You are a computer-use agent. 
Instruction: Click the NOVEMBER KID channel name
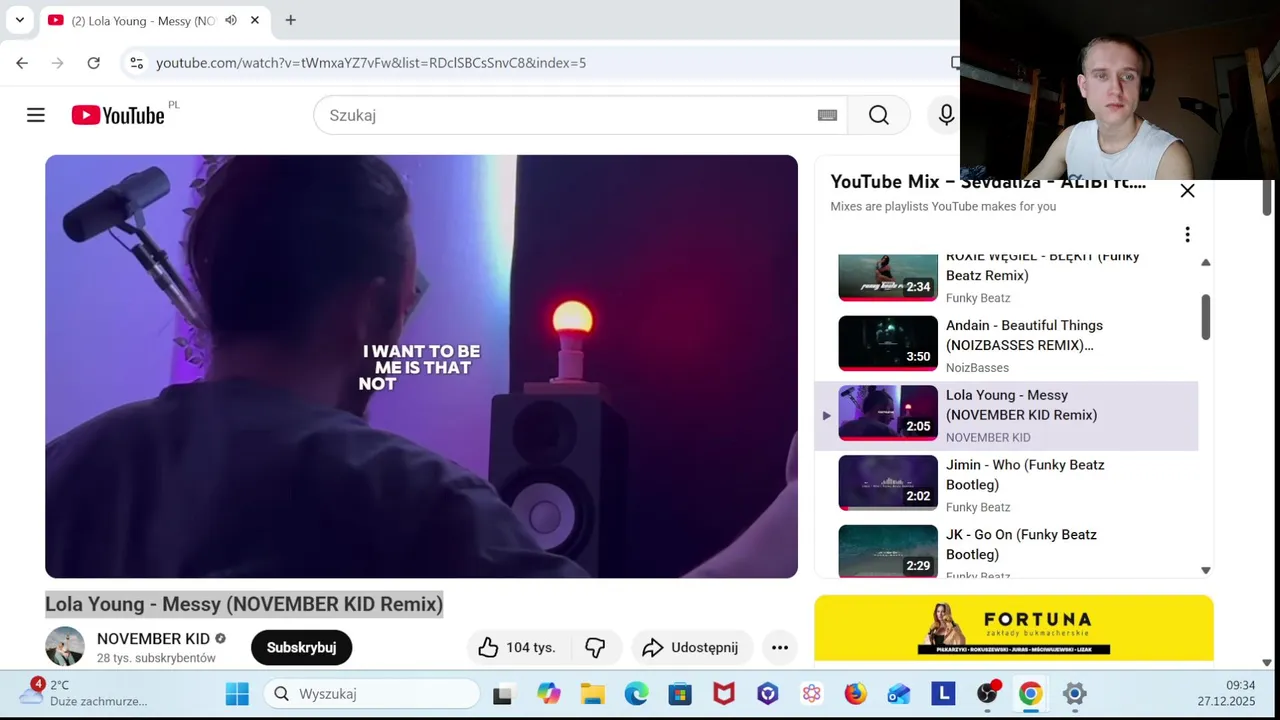153,639
